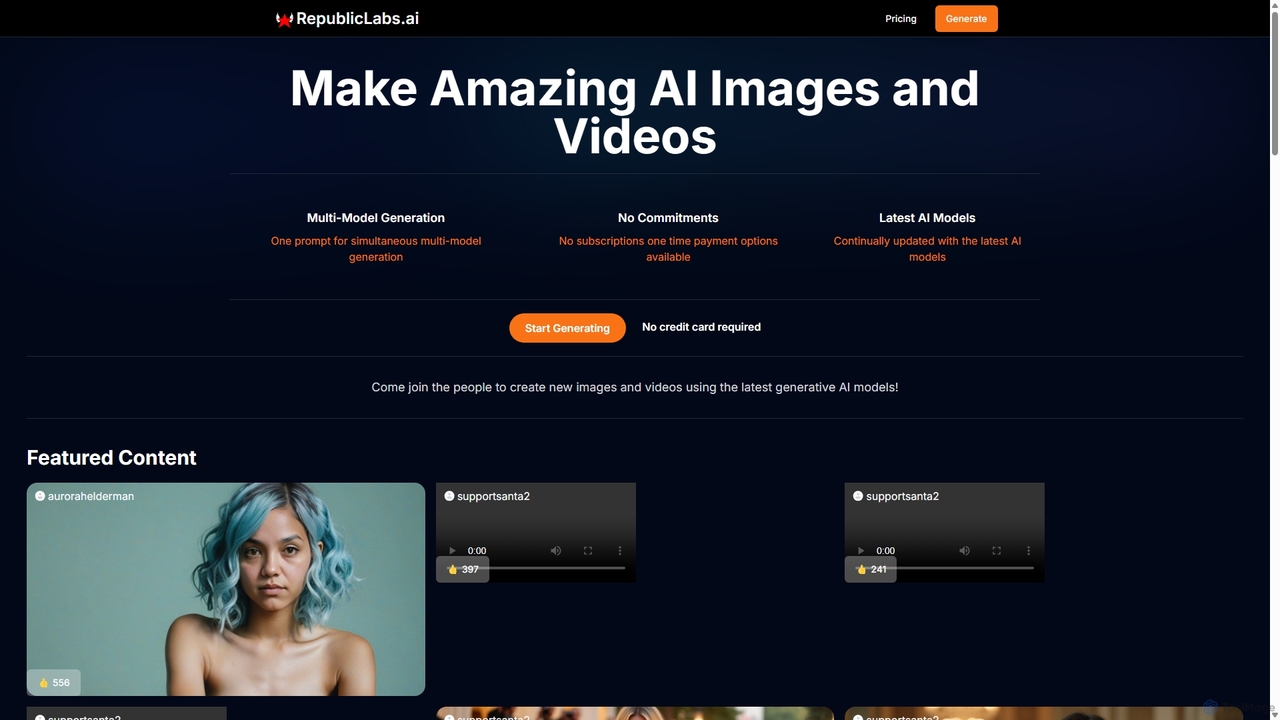This screenshot has width=1280, height=720.
Task: Click the orange Generate button in header
Action: tap(966, 19)
